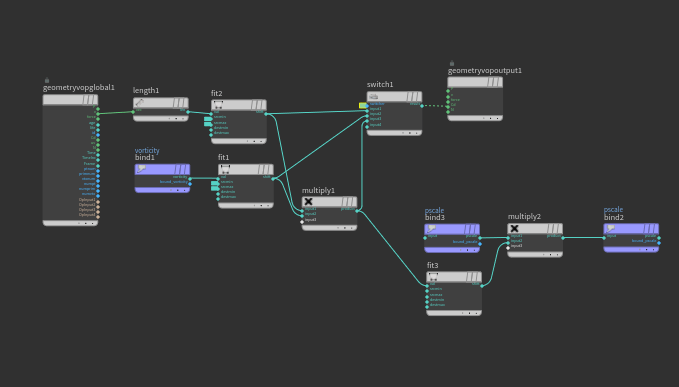The width and height of the screenshot is (679, 387).
Task: Click the middle footer dot on bind1 node
Action: pos(178,190)
